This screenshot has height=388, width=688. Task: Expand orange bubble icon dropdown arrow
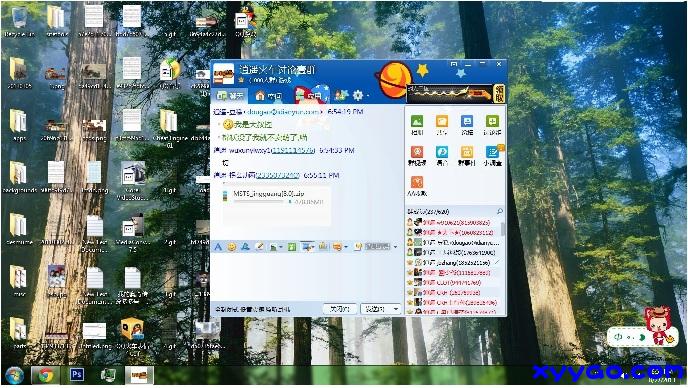346,248
